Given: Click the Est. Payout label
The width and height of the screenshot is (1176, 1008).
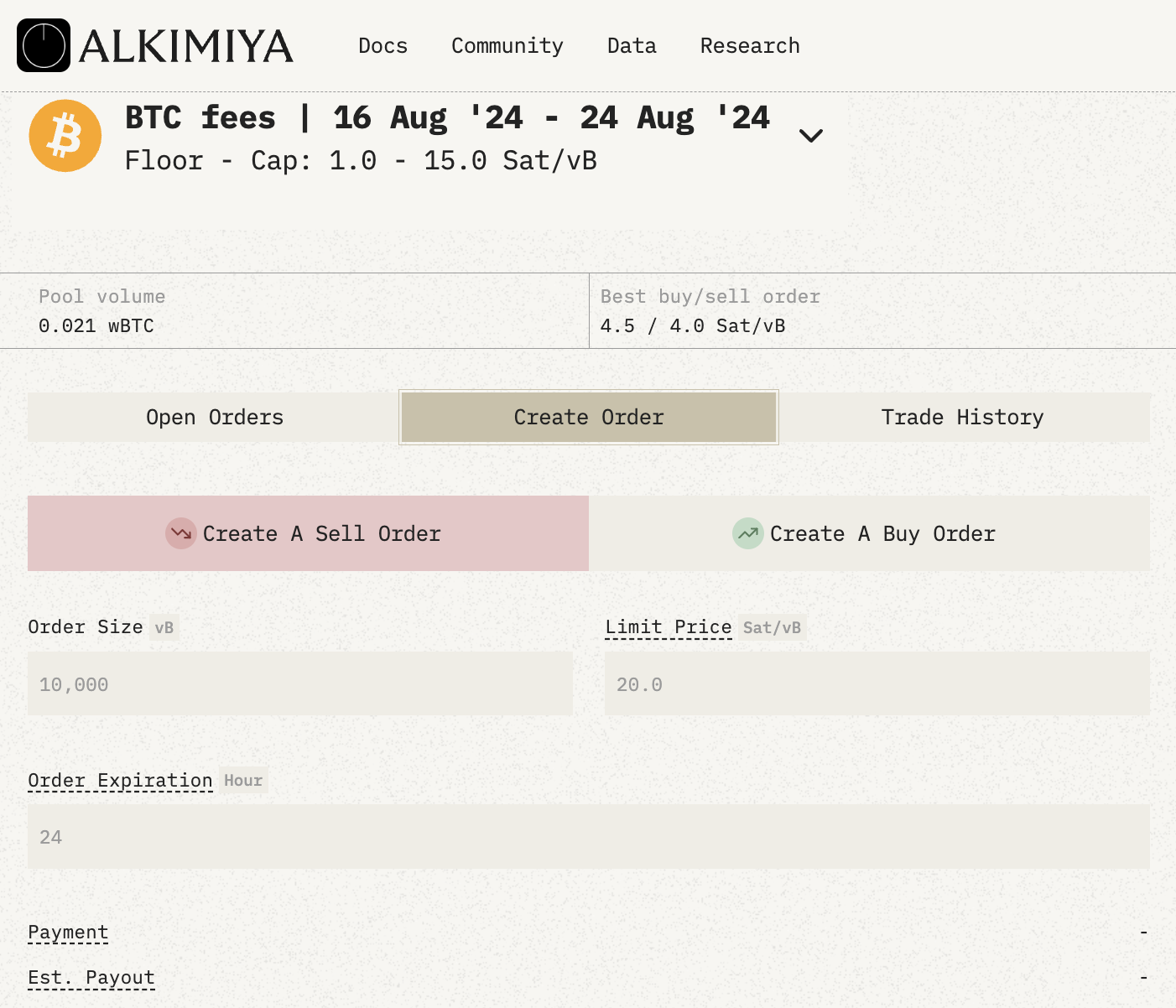Looking at the screenshot, I should (91, 978).
